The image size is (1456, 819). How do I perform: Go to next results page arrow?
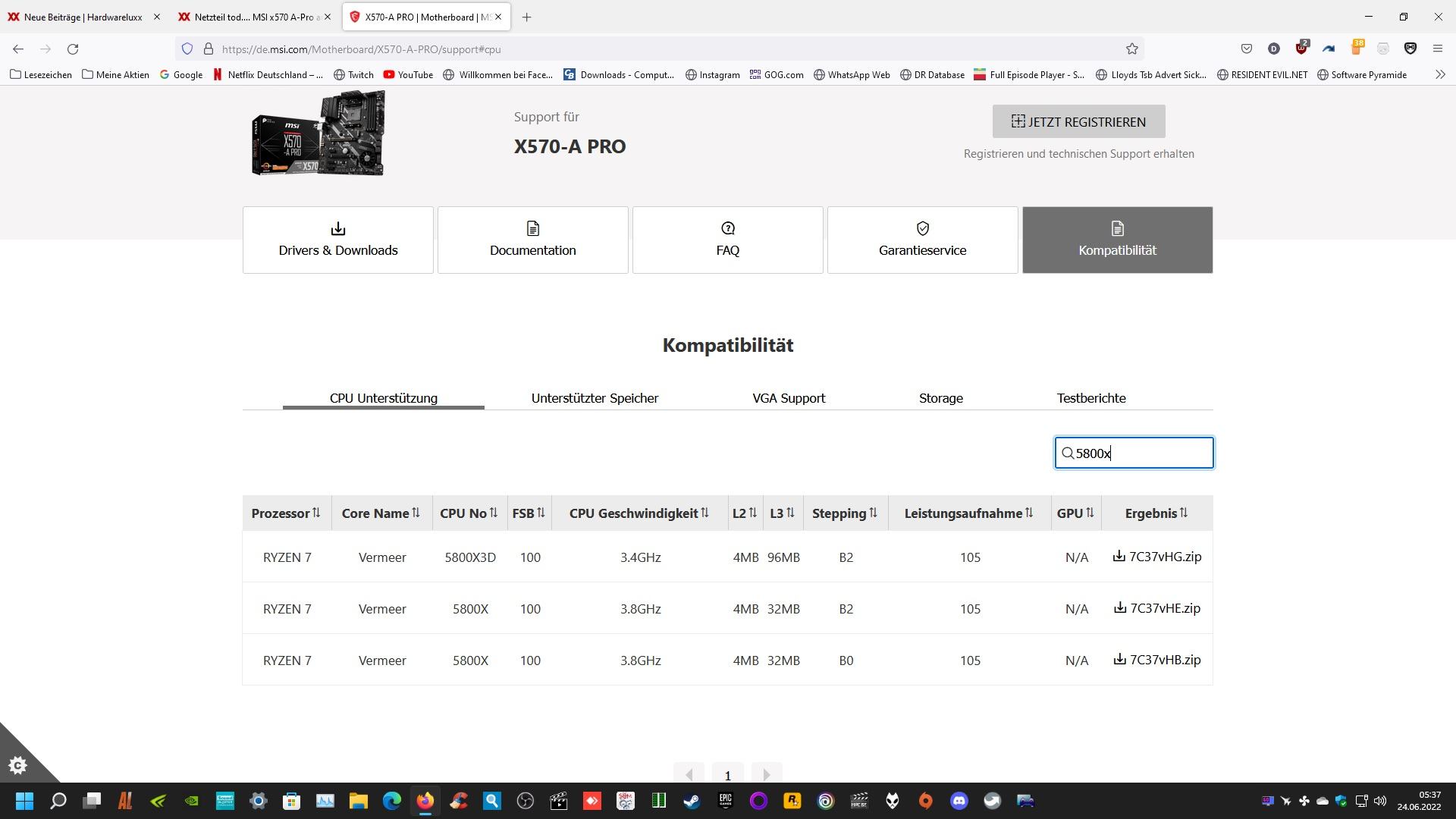point(766,774)
